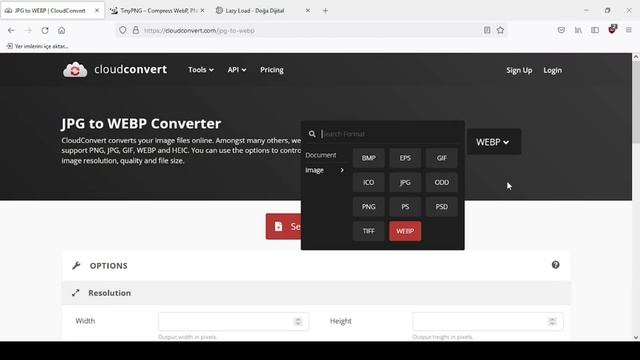This screenshot has width=640, height=360.
Task: Click the Sign Up link
Action: [519, 70]
